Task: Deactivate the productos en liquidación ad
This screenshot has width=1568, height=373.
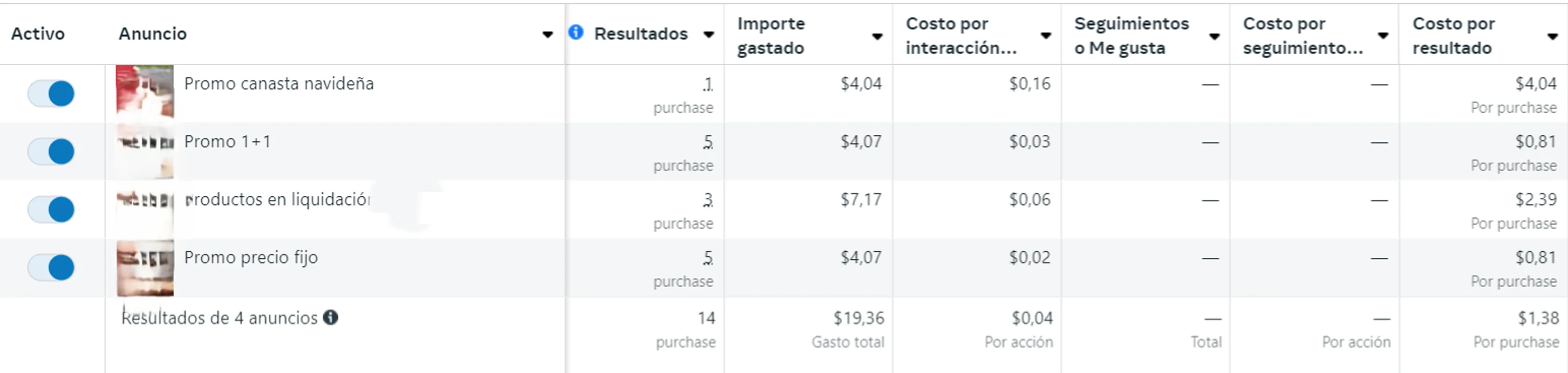Action: click(50, 209)
